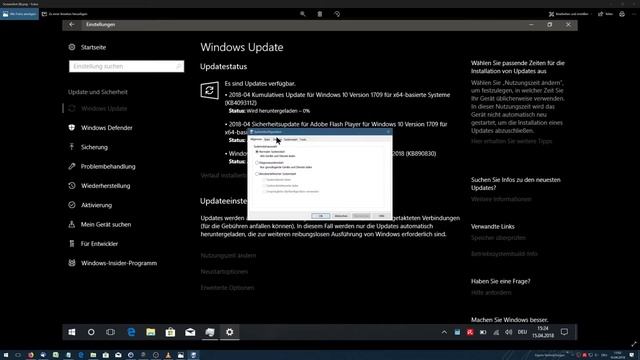The width and height of the screenshot is (640, 360).
Task: Click the DEU language indicator
Action: (522, 332)
